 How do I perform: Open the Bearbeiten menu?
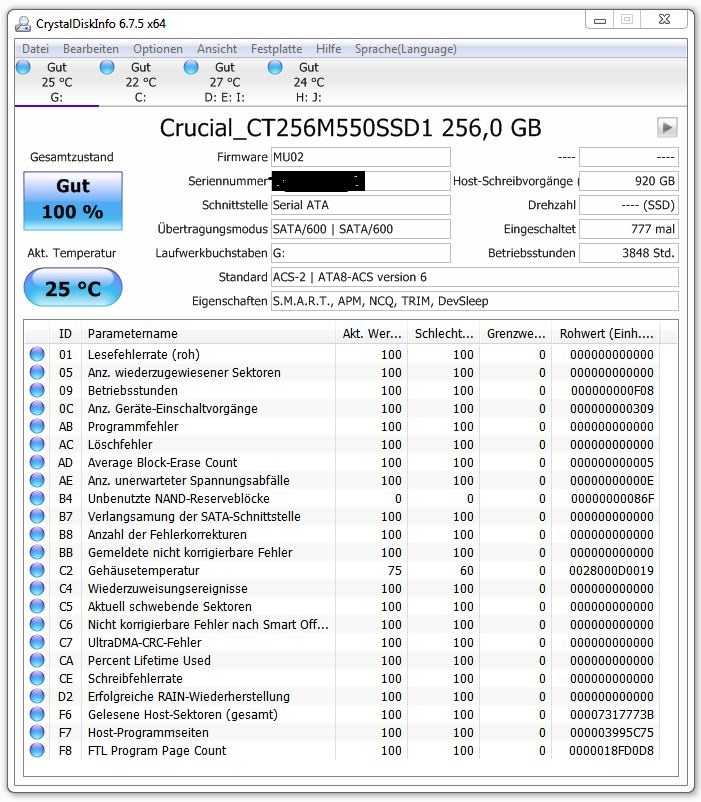[91, 49]
